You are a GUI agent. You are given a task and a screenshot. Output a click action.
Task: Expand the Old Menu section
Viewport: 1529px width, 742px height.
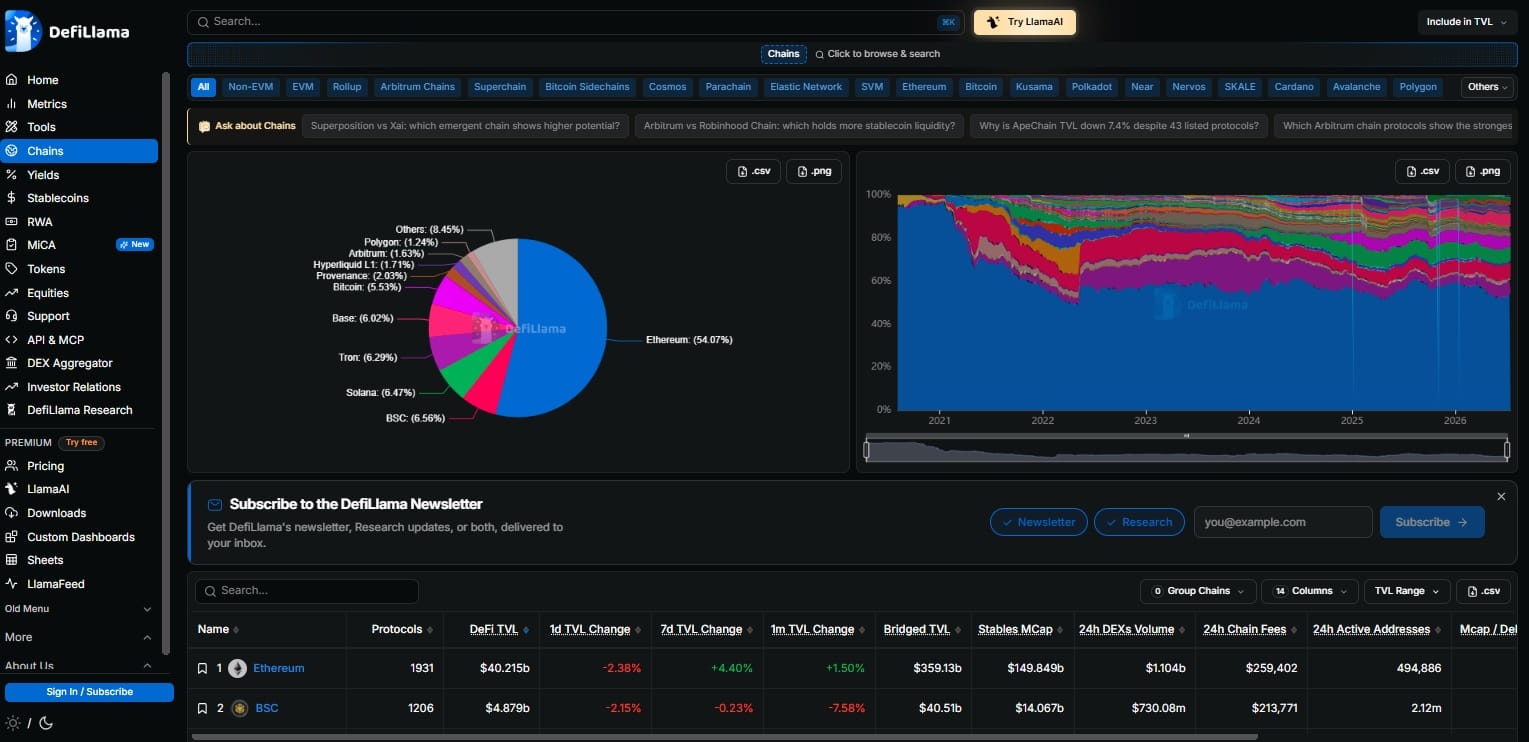78,609
